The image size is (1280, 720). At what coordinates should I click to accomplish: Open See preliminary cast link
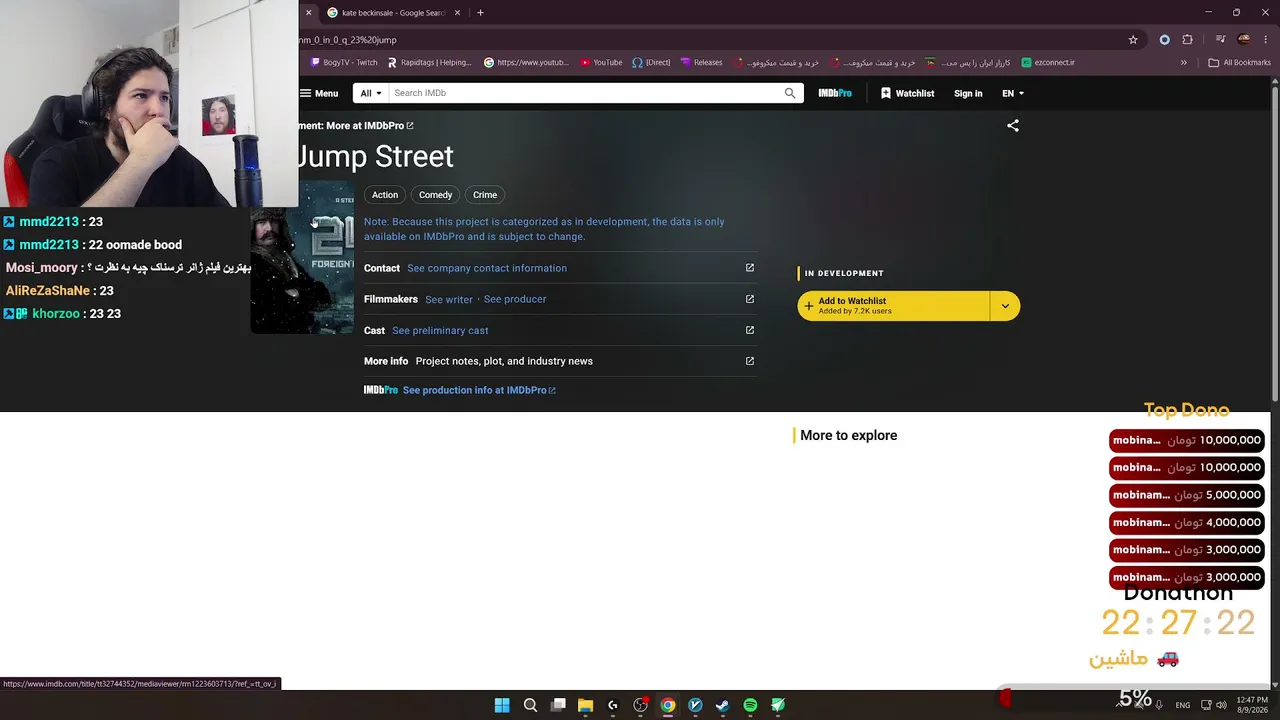(440, 330)
